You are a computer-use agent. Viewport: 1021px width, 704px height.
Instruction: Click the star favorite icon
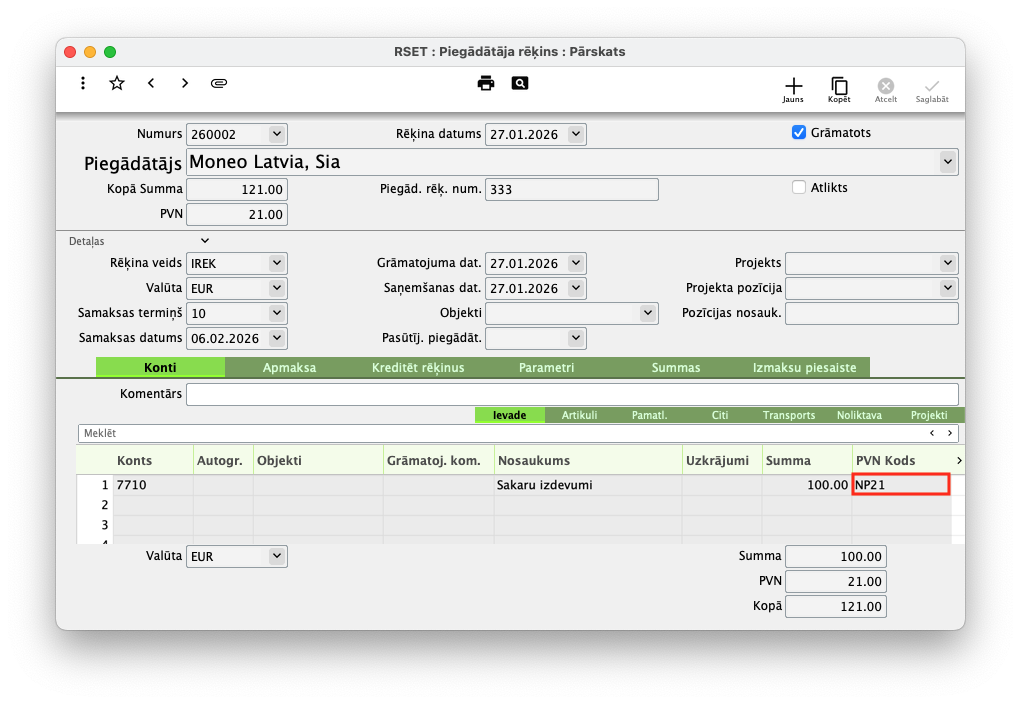click(117, 83)
